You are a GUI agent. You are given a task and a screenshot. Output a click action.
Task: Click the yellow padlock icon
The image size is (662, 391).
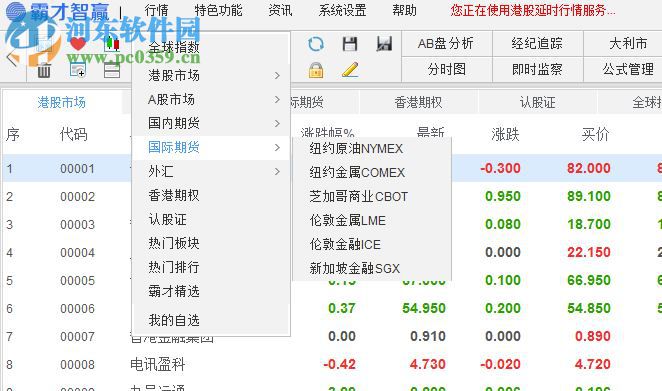click(x=316, y=70)
